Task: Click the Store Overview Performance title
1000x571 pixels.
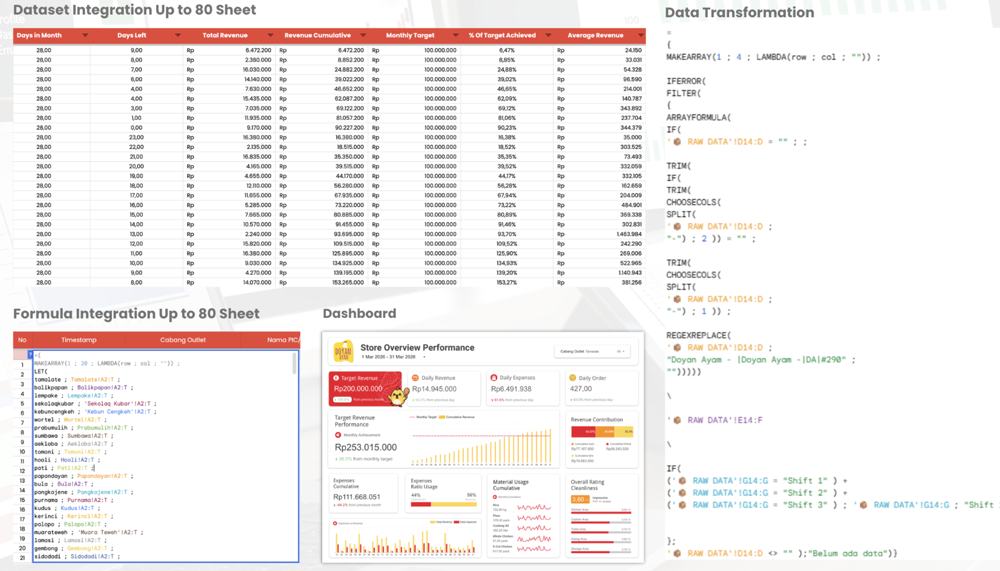Action: click(x=418, y=348)
